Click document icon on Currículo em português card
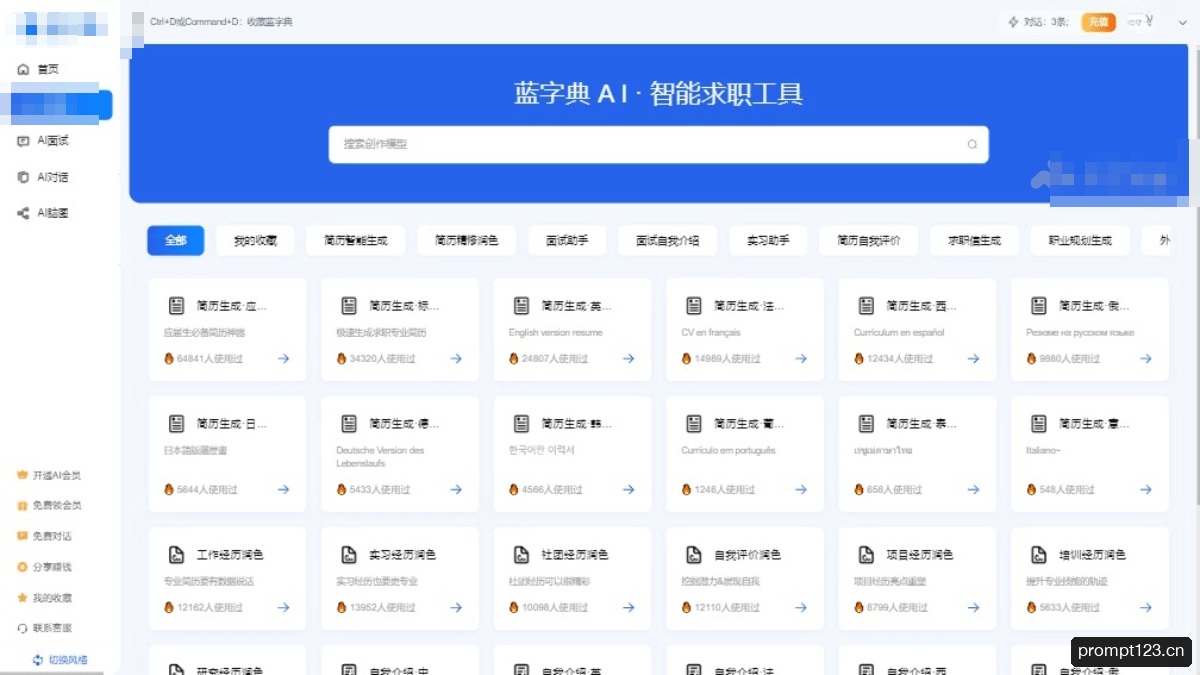This screenshot has width=1200, height=675. pyautogui.click(x=694, y=424)
